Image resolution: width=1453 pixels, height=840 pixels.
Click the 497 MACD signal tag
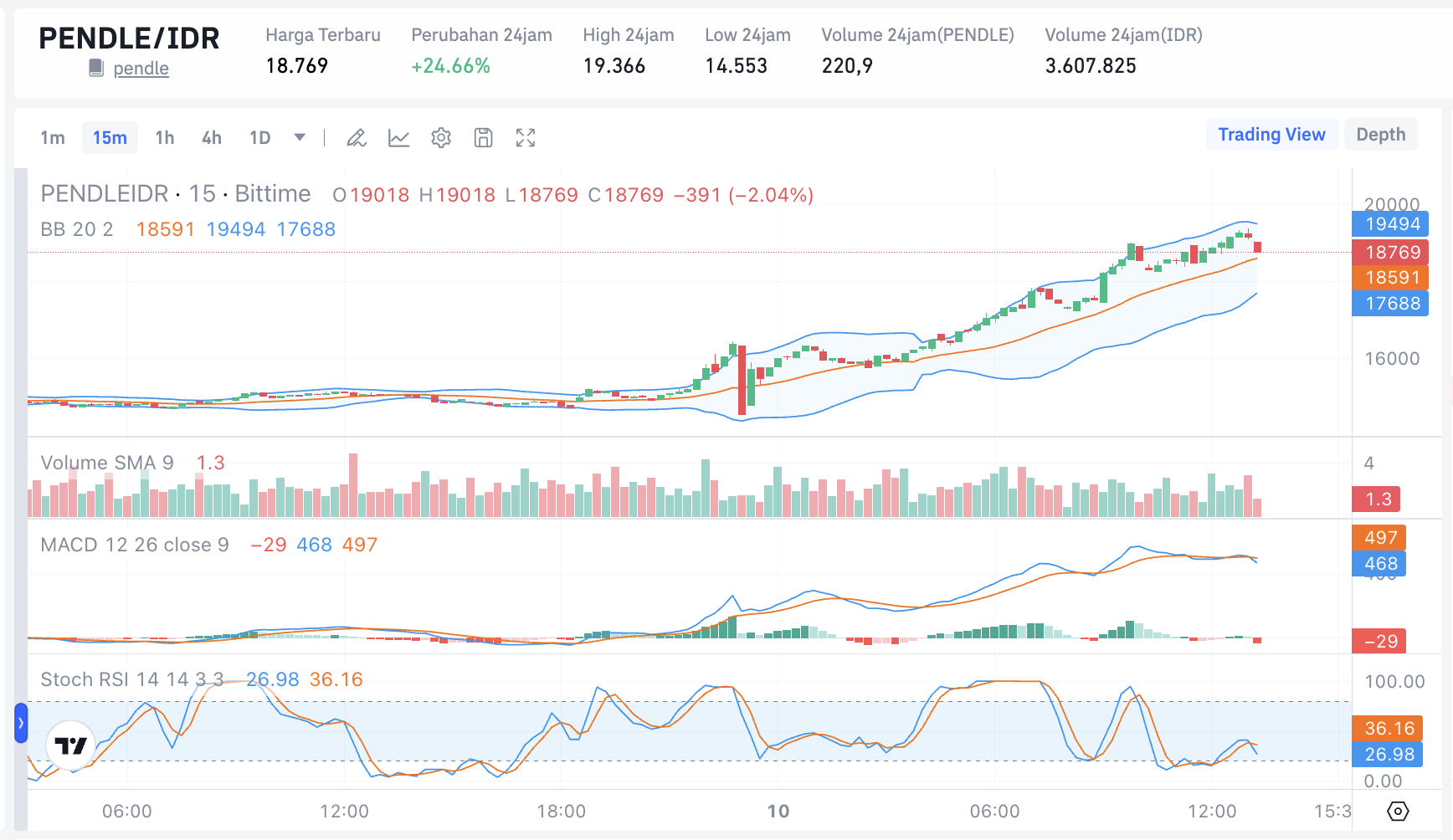click(x=1379, y=538)
